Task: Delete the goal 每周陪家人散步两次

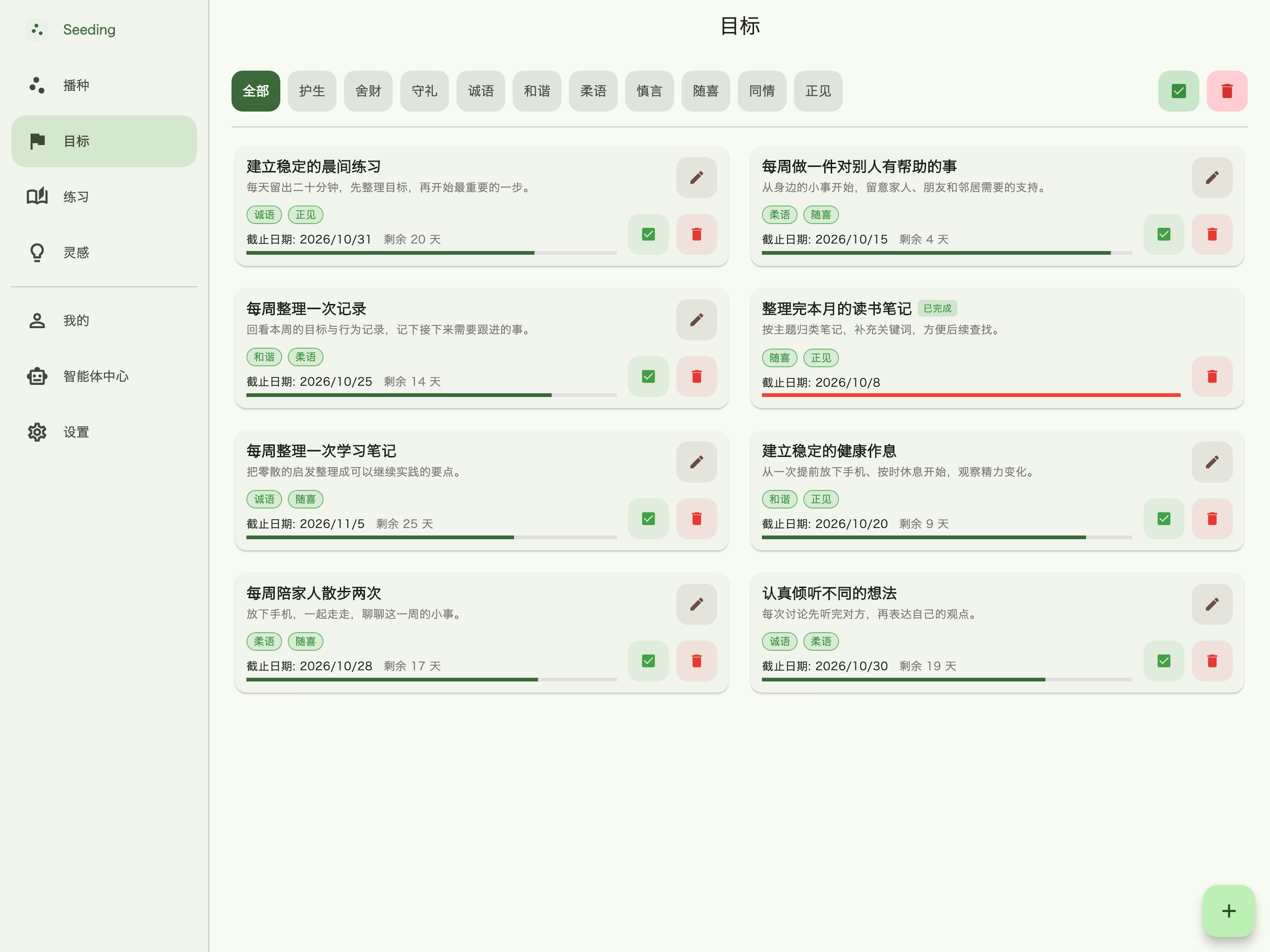Action: click(x=696, y=661)
